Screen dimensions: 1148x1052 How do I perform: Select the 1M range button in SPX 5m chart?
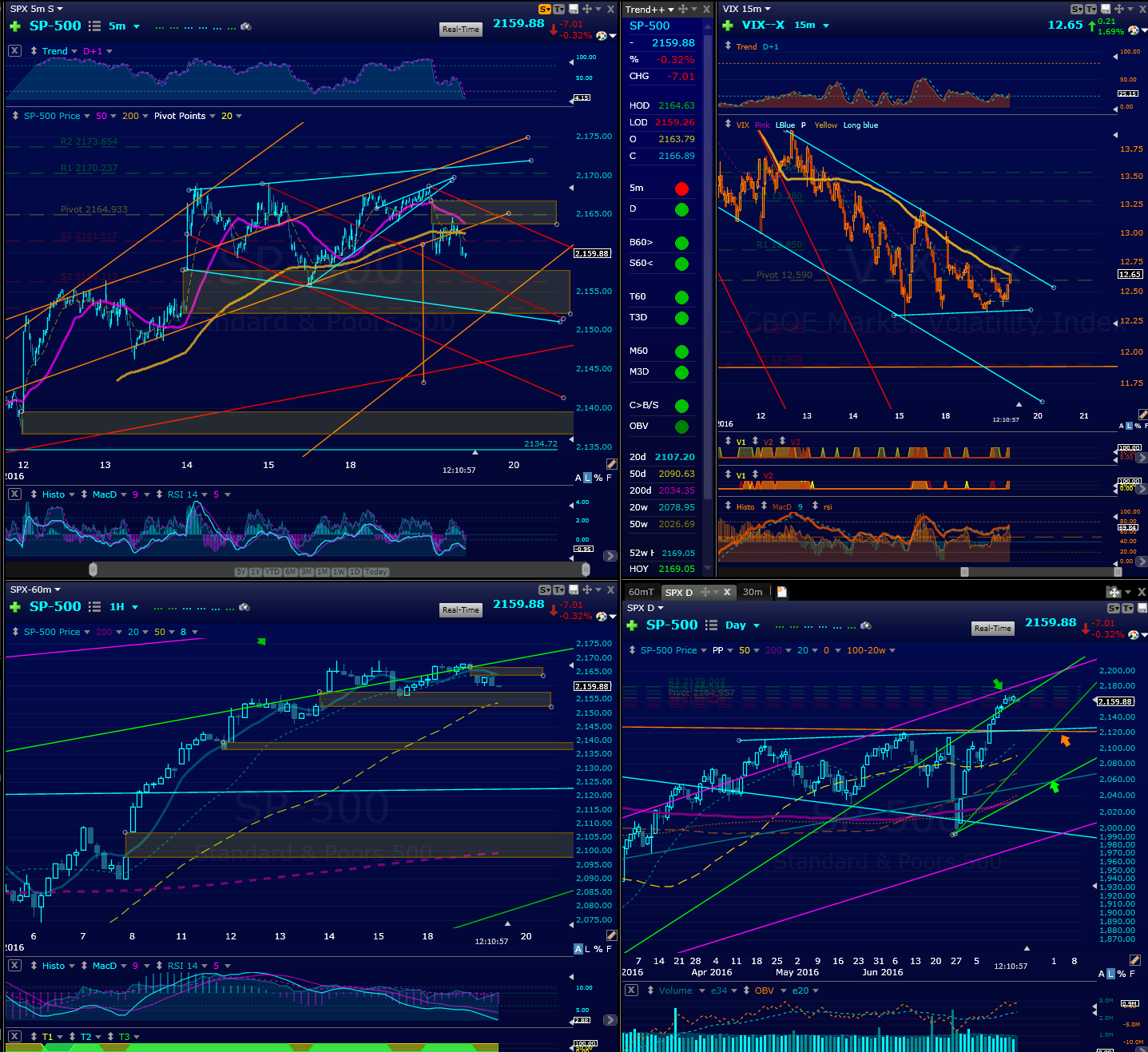click(x=323, y=572)
